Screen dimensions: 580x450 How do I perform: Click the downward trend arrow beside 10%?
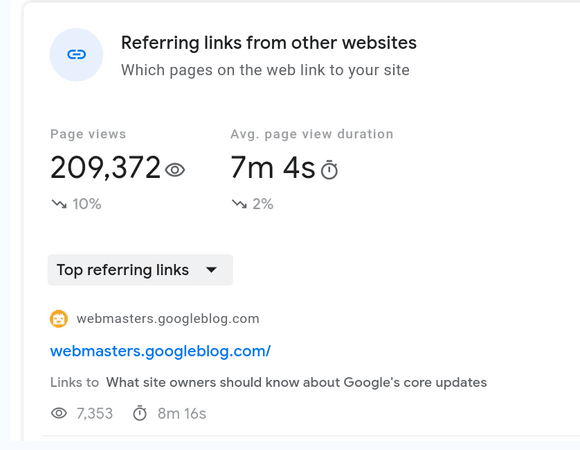[x=59, y=204]
